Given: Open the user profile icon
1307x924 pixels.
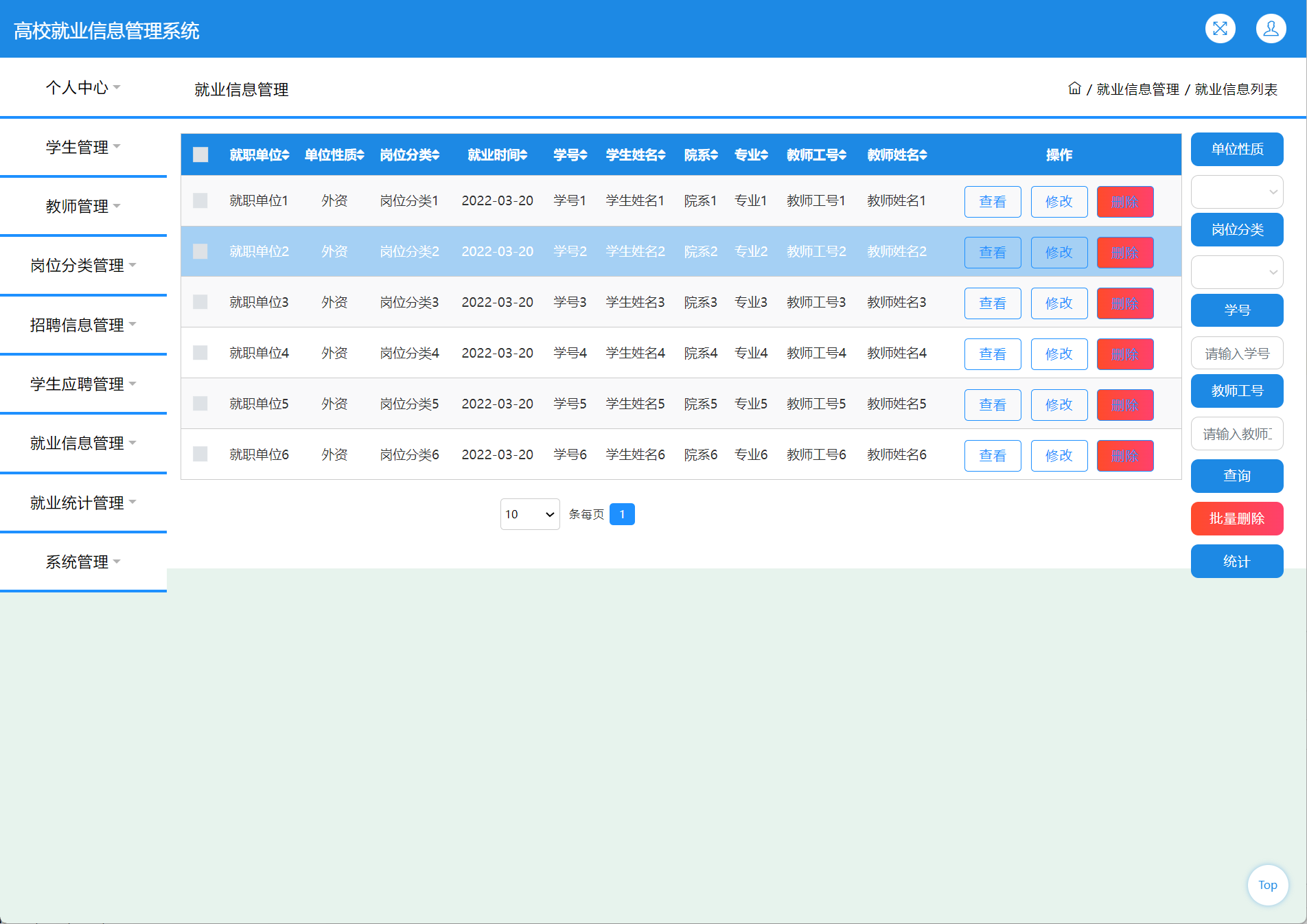Looking at the screenshot, I should click(1271, 29).
